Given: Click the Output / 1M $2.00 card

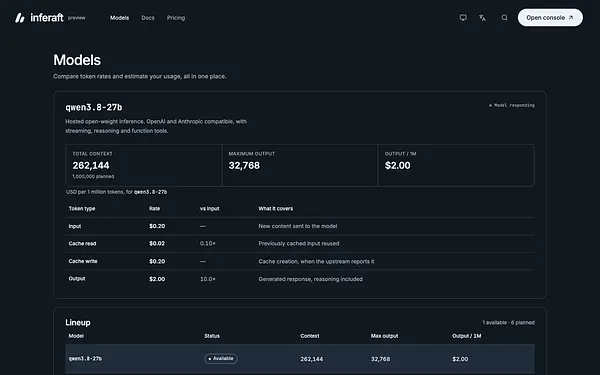Looking at the screenshot, I should [x=456, y=165].
